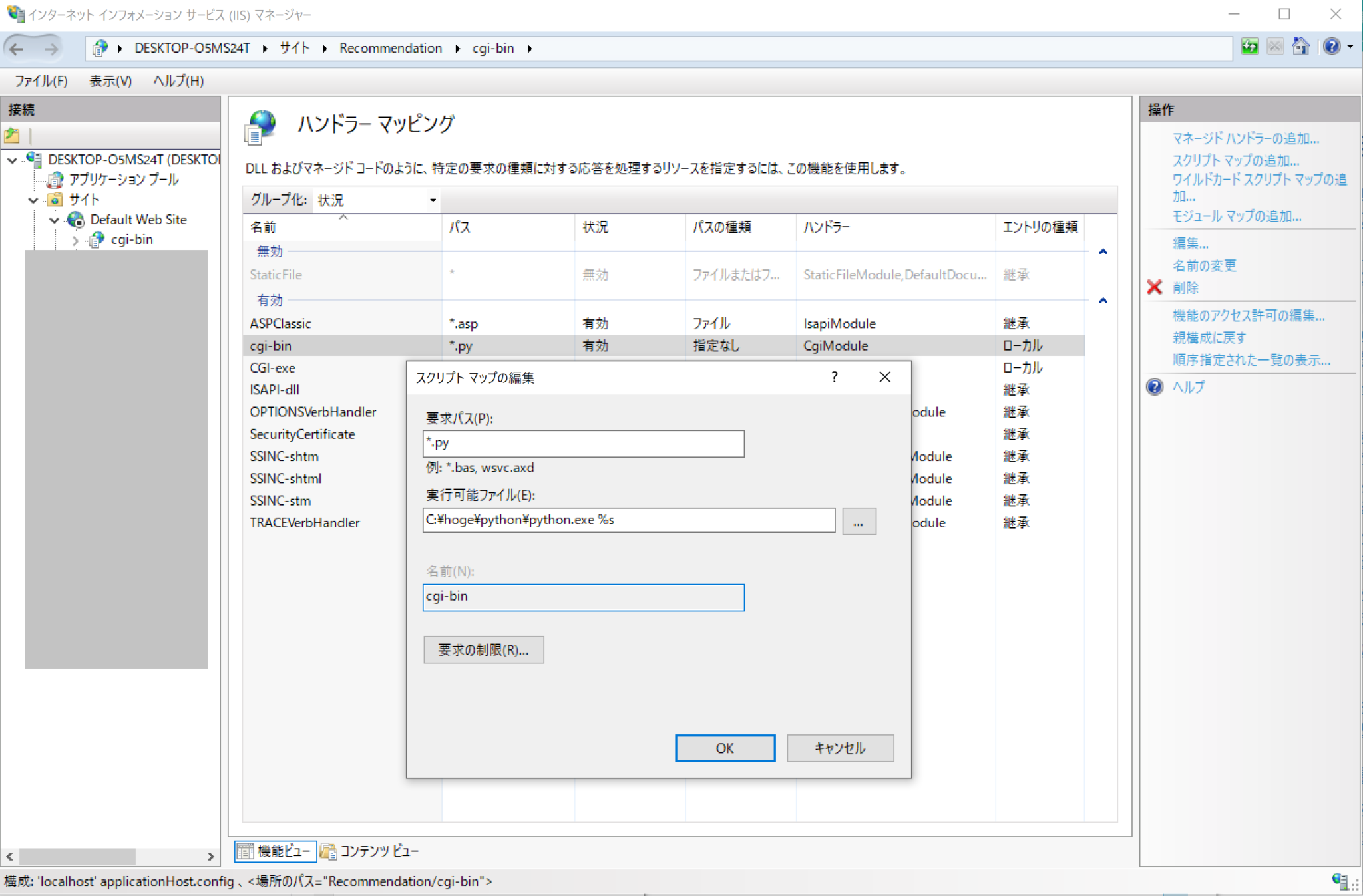Click the folder icon in the 接続 panel toolbar
Image resolution: width=1363 pixels, height=896 pixels.
tap(12, 135)
